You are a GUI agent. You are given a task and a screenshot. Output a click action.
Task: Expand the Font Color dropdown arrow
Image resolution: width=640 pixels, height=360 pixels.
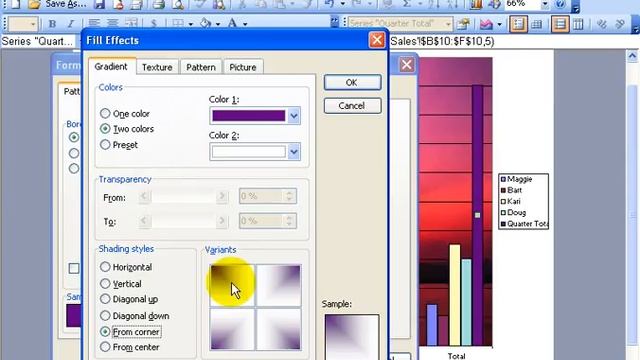pos(245,24)
